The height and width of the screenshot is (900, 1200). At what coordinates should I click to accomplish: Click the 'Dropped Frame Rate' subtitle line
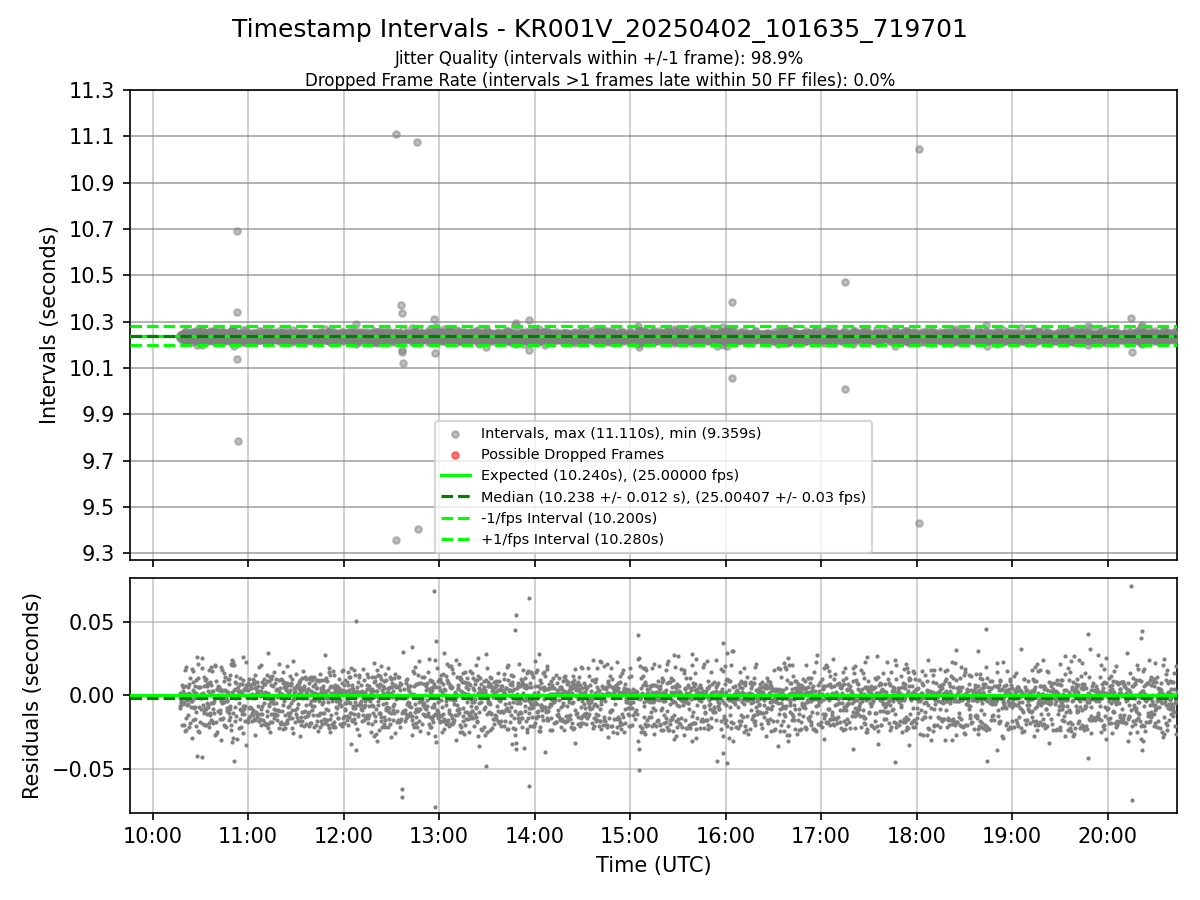[x=599, y=80]
